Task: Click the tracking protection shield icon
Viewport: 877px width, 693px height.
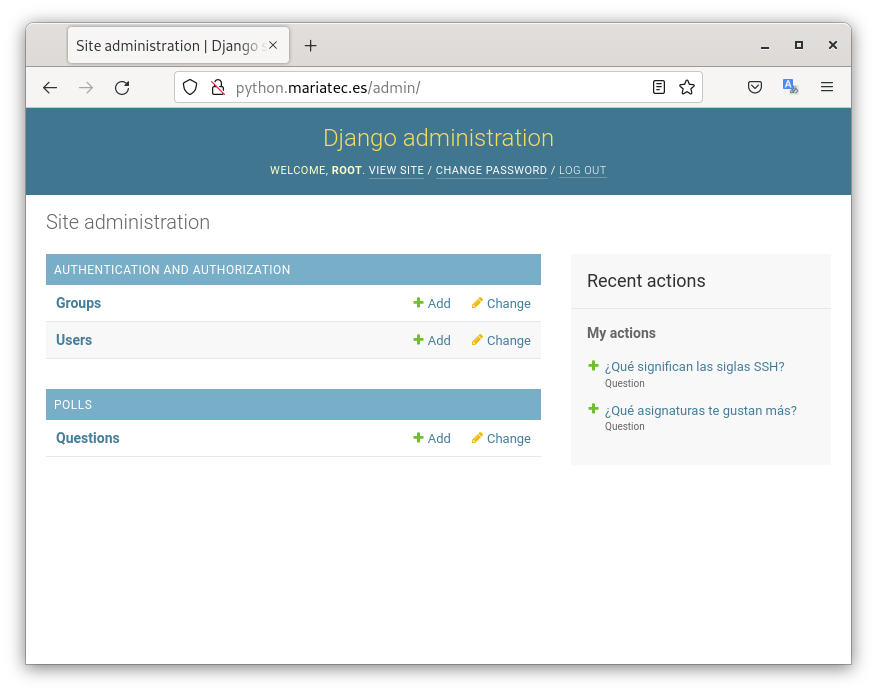Action: pyautogui.click(x=190, y=88)
